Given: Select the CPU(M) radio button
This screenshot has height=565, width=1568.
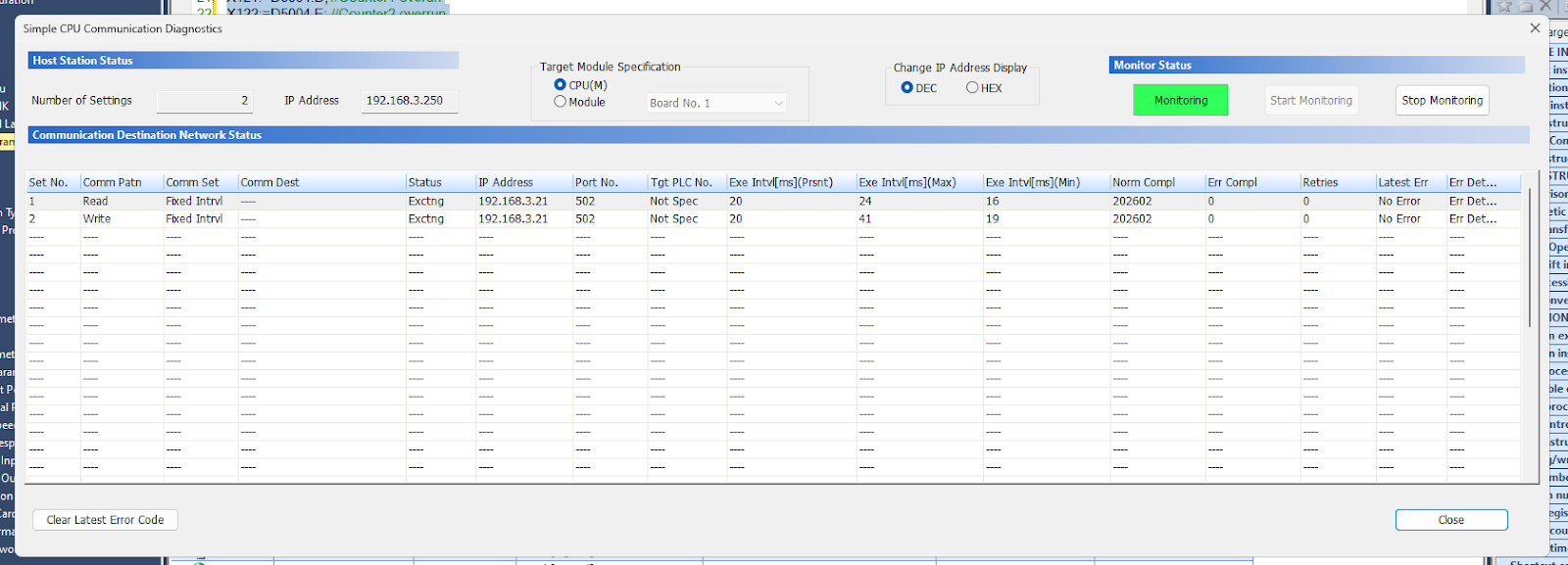Looking at the screenshot, I should 561,85.
